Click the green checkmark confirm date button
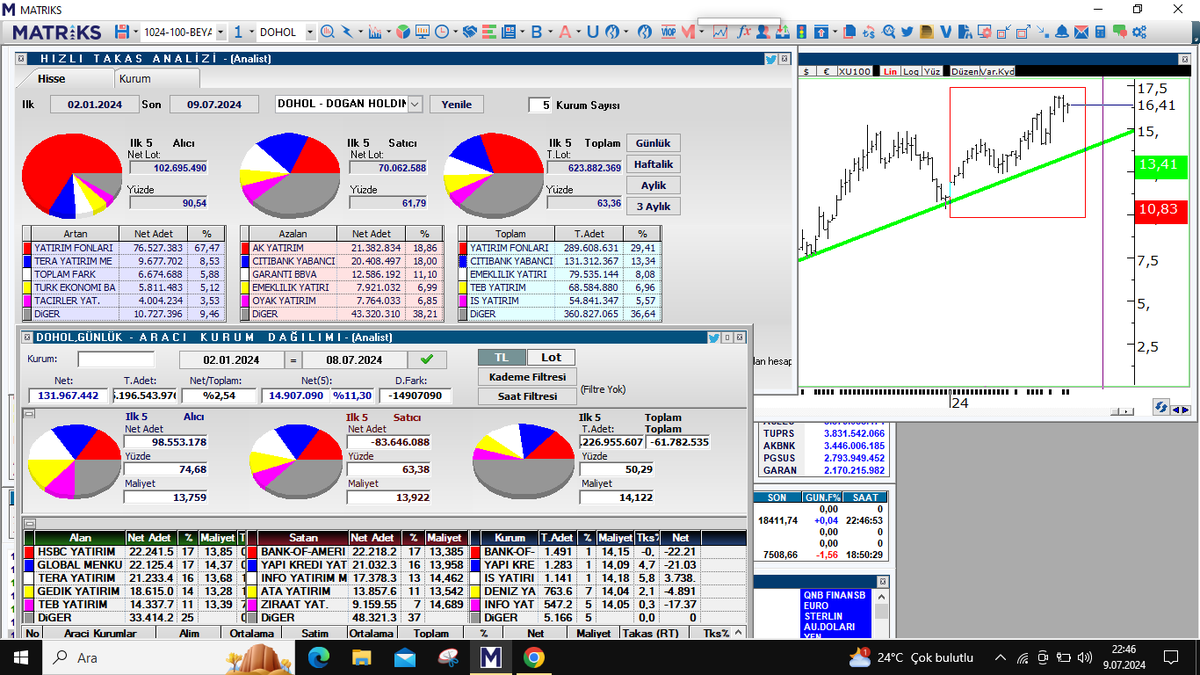Image resolution: width=1200 pixels, height=675 pixels. click(x=427, y=359)
